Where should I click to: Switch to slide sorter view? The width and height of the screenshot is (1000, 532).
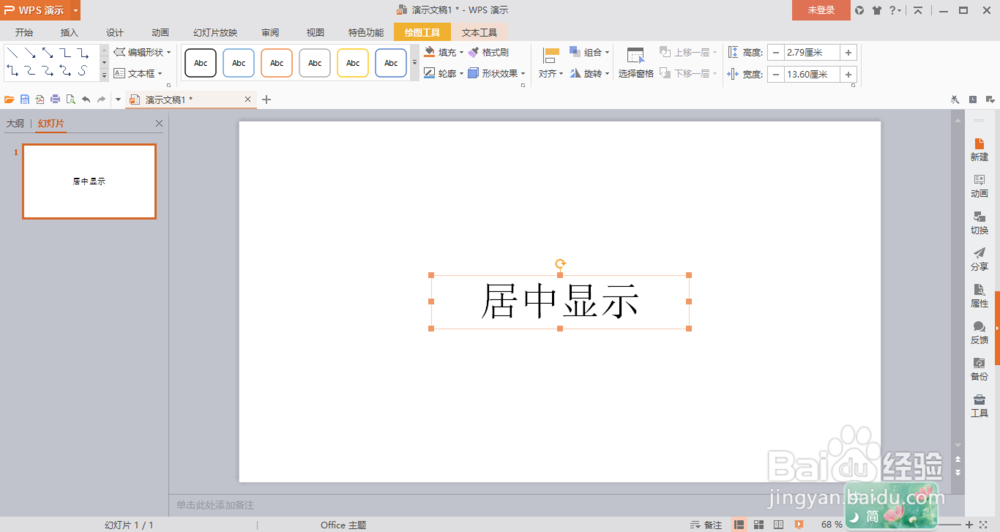[x=759, y=524]
